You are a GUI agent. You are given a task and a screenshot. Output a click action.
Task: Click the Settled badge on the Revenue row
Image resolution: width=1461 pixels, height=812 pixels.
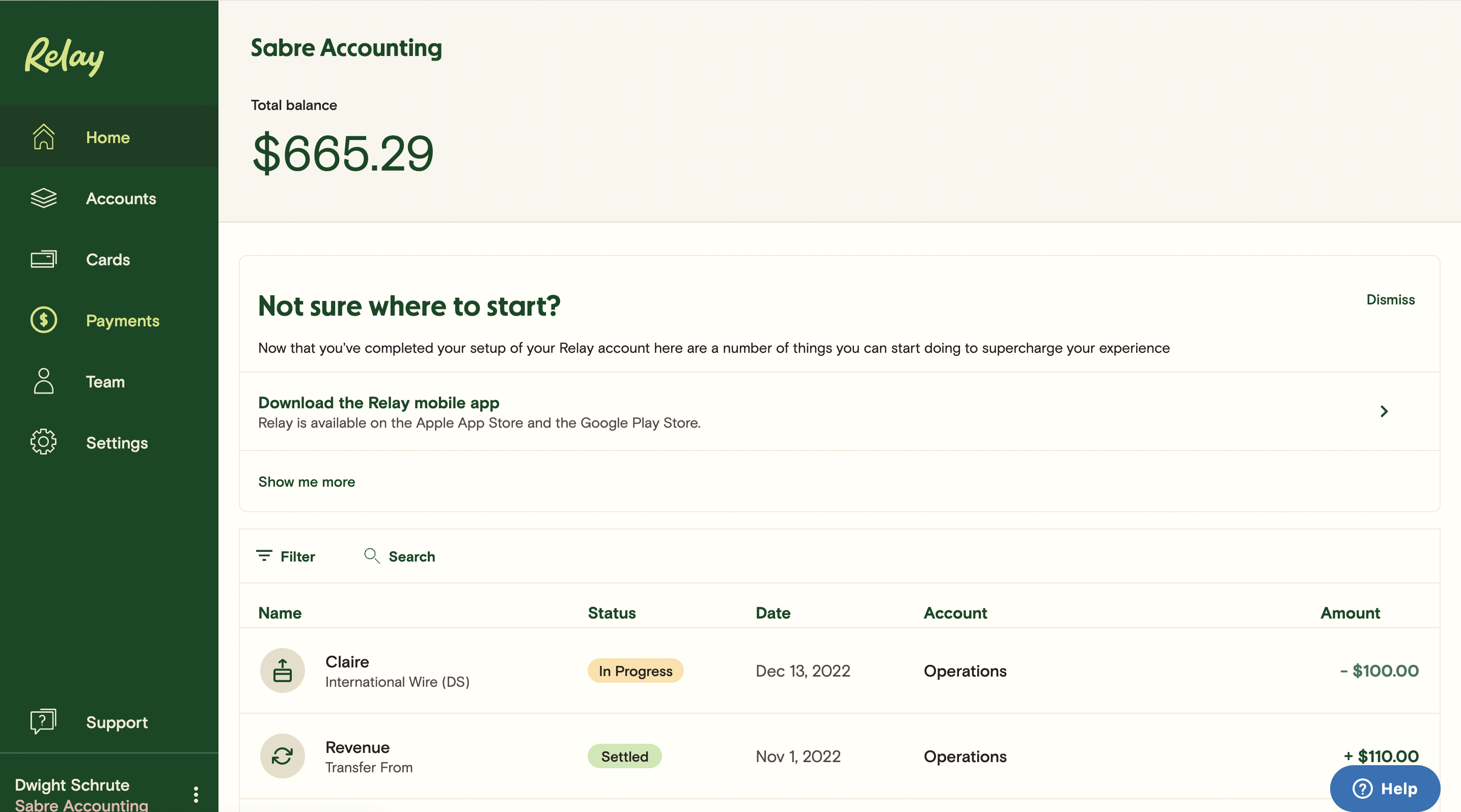(x=624, y=757)
